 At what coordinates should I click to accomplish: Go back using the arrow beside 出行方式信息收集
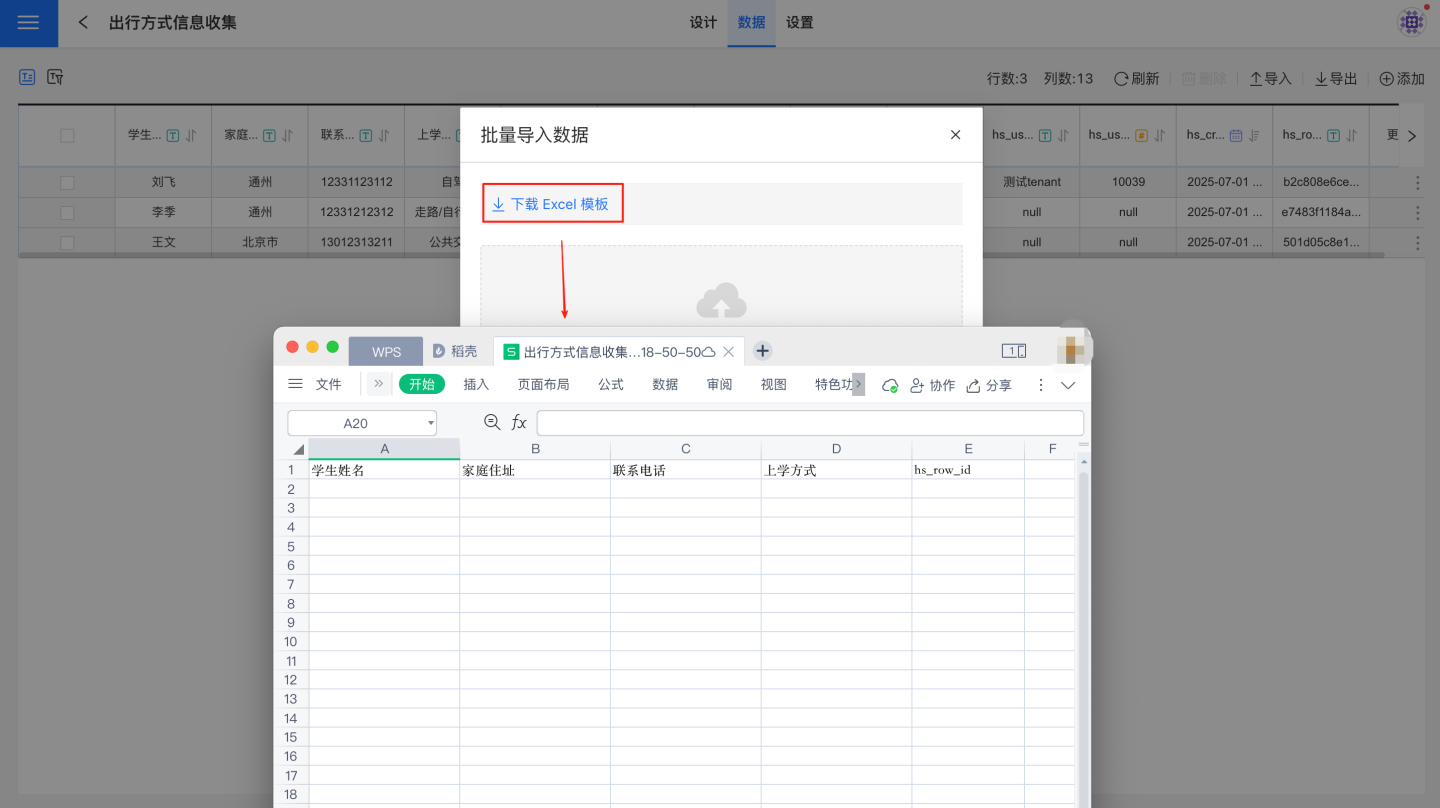(x=84, y=23)
